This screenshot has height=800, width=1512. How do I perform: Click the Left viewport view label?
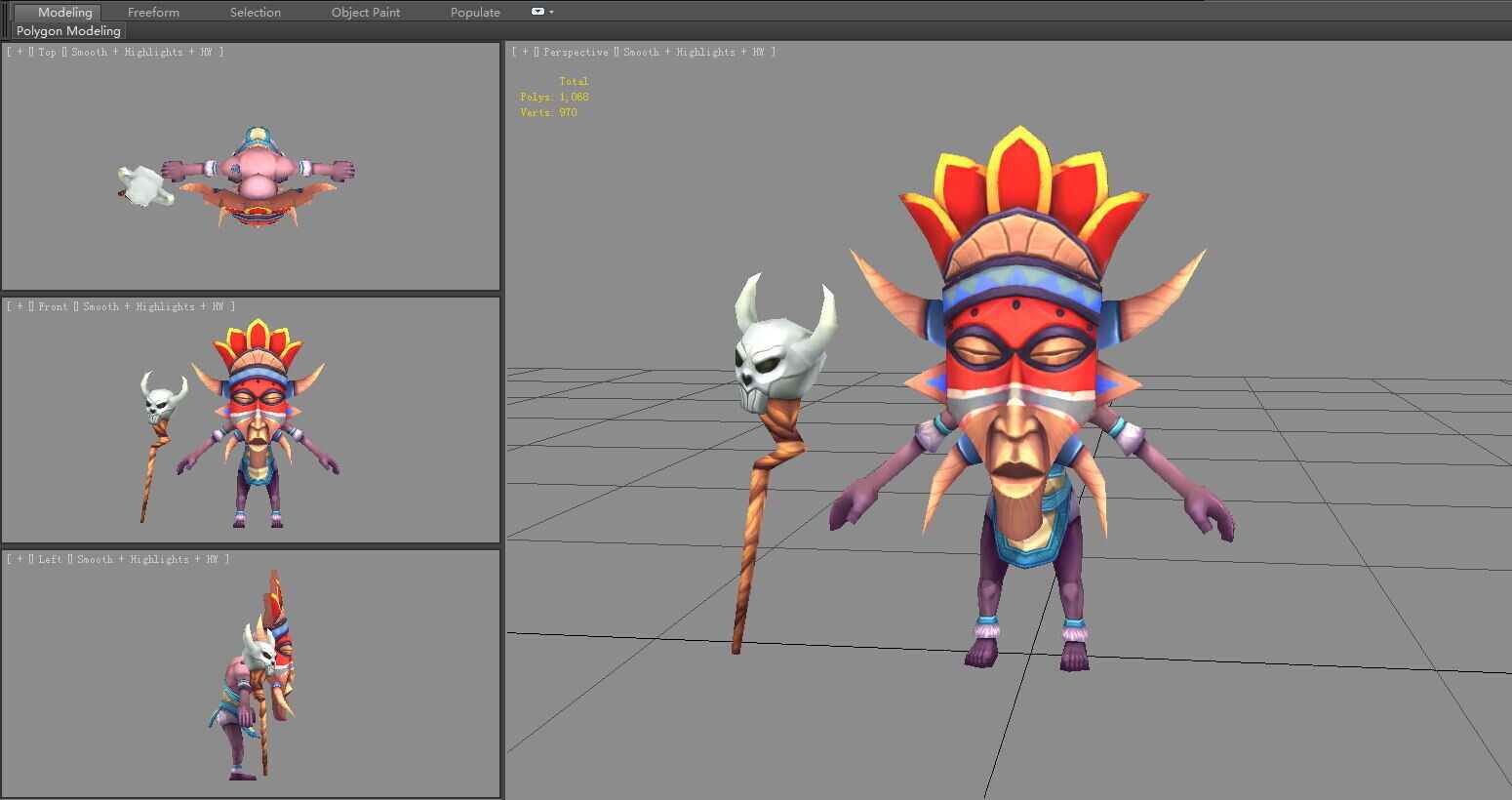[x=50, y=559]
